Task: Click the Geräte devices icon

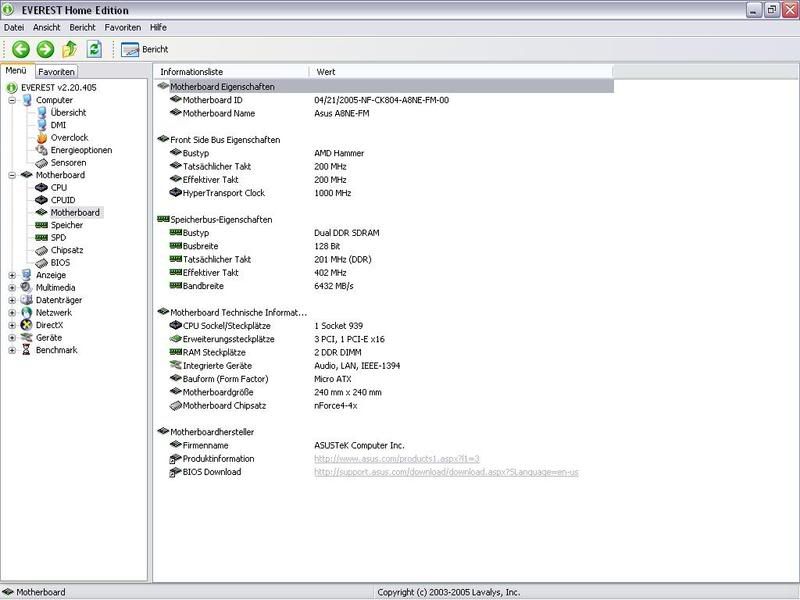Action: (27, 338)
